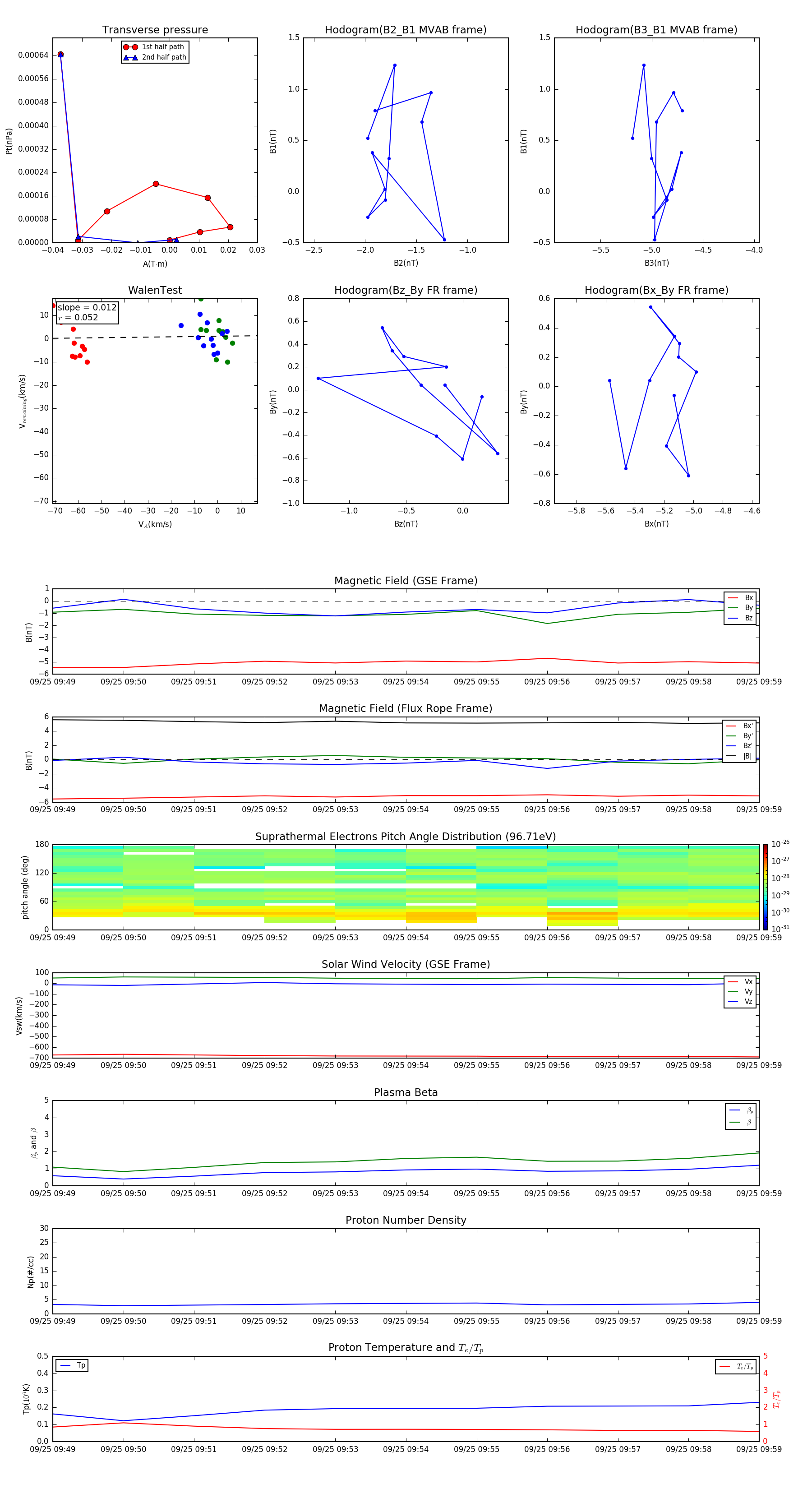Click the Suprathermal Electrons Pitch Angle Distribution title
Viewport: 812px width, 1489px height.
coord(406,837)
